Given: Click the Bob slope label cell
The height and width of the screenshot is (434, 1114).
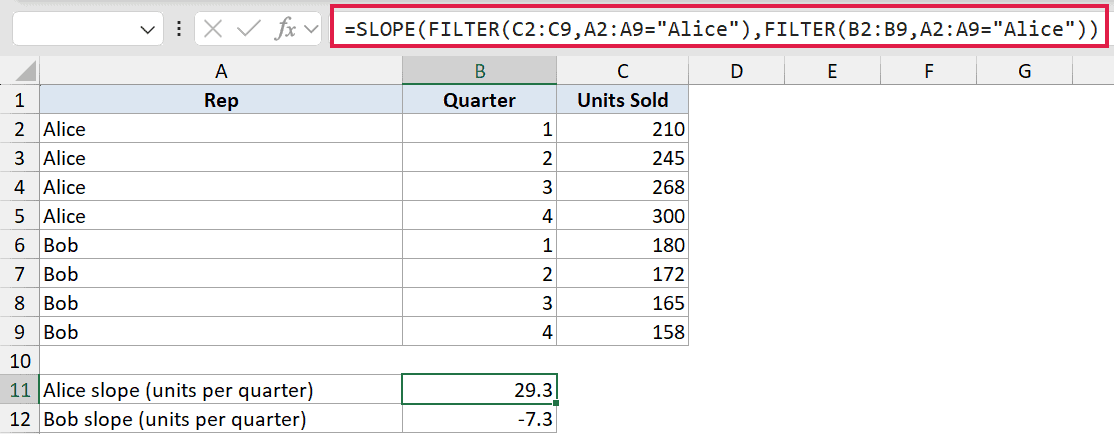Looking at the screenshot, I should [221, 418].
